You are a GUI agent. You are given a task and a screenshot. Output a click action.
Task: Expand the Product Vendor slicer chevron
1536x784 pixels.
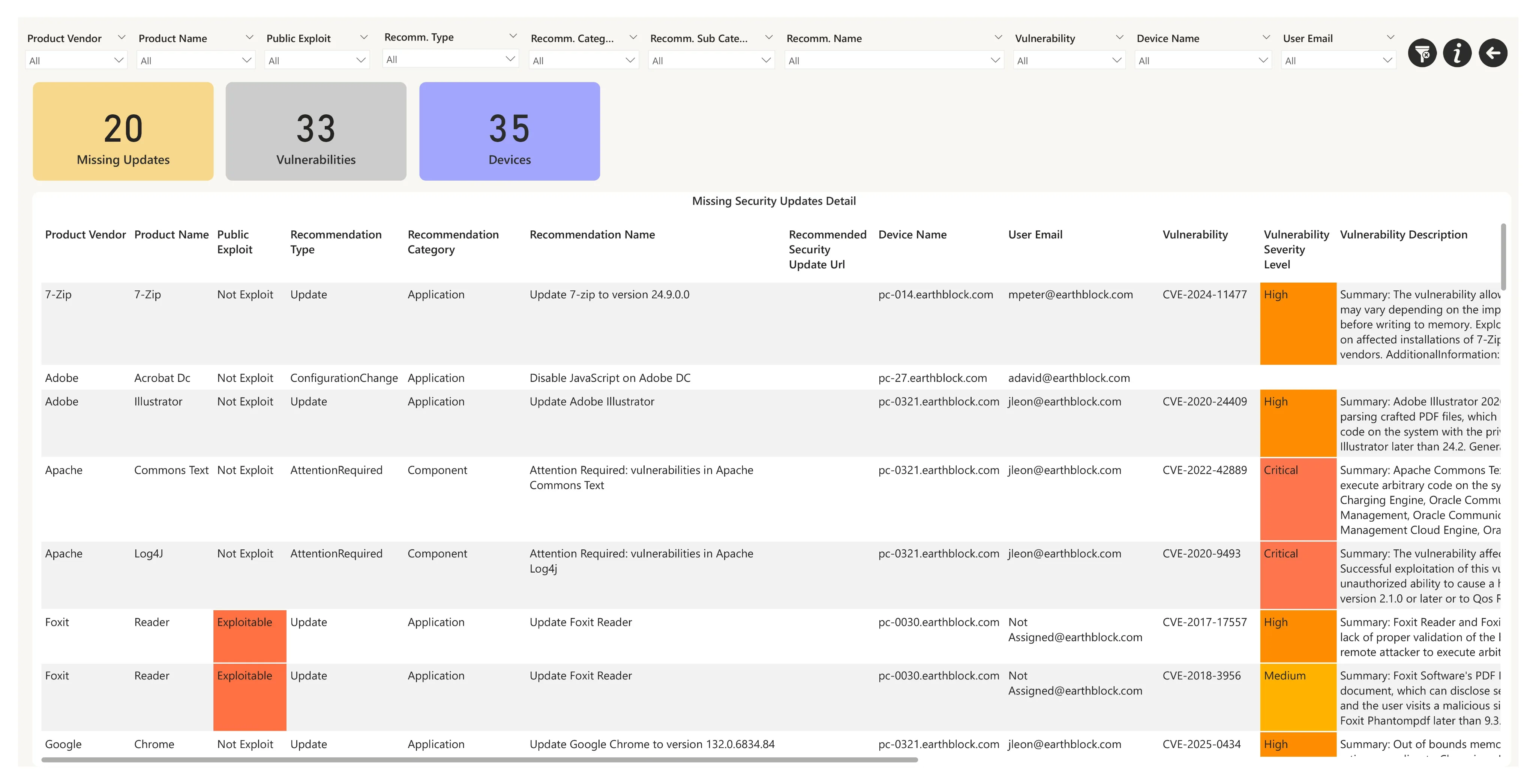(121, 37)
